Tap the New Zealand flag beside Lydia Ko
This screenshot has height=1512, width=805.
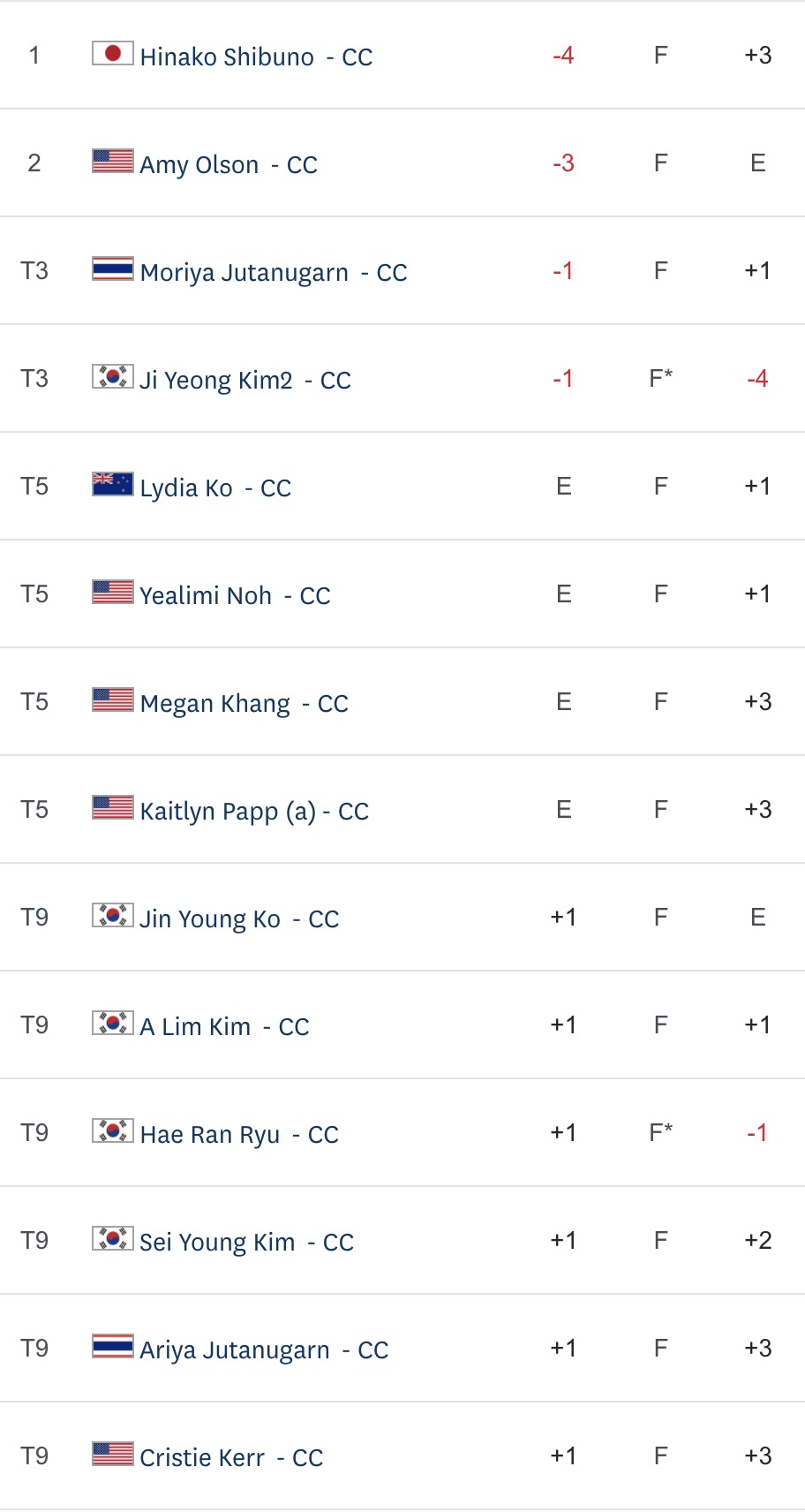click(x=113, y=485)
